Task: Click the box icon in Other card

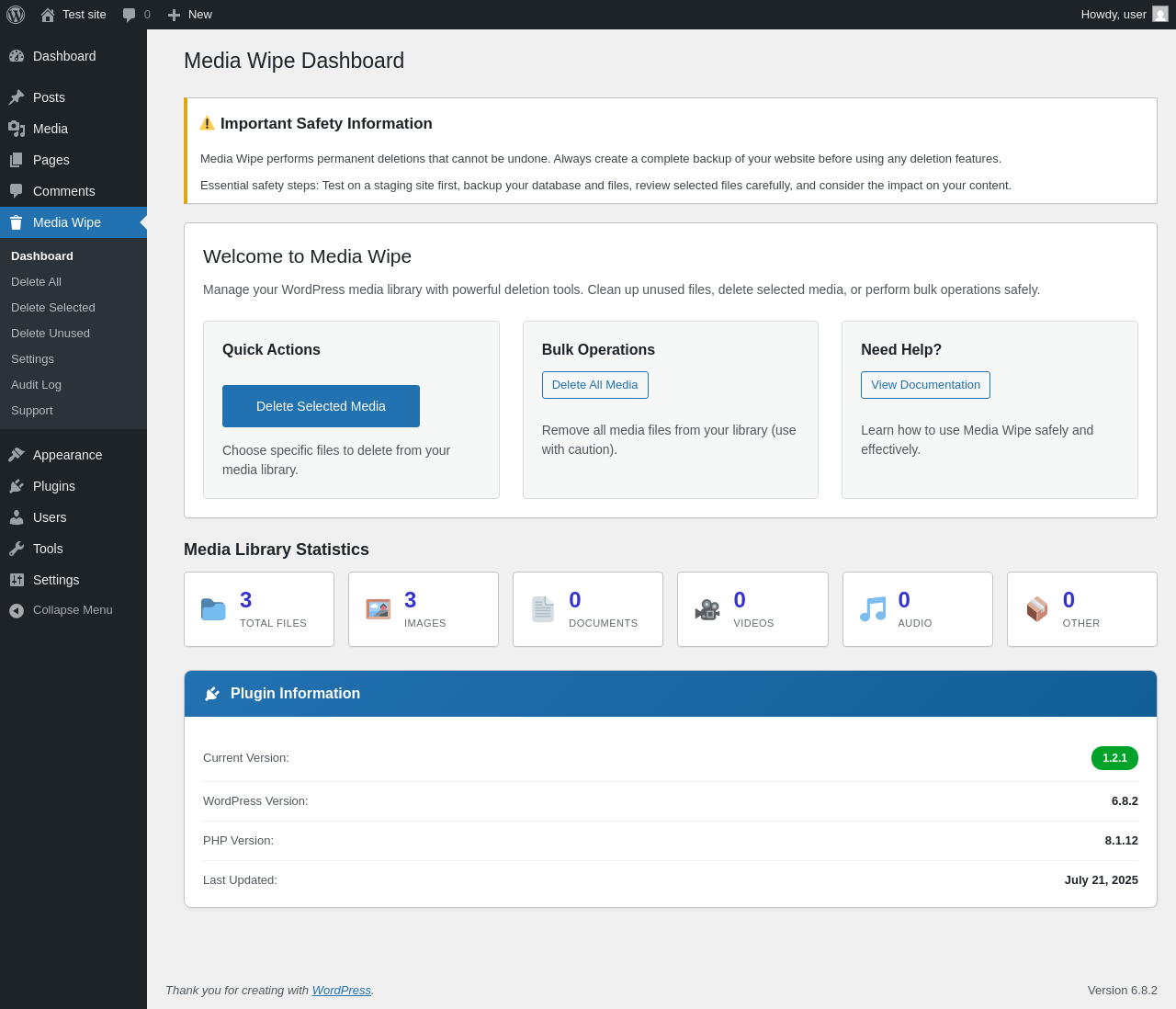Action: click(1037, 609)
